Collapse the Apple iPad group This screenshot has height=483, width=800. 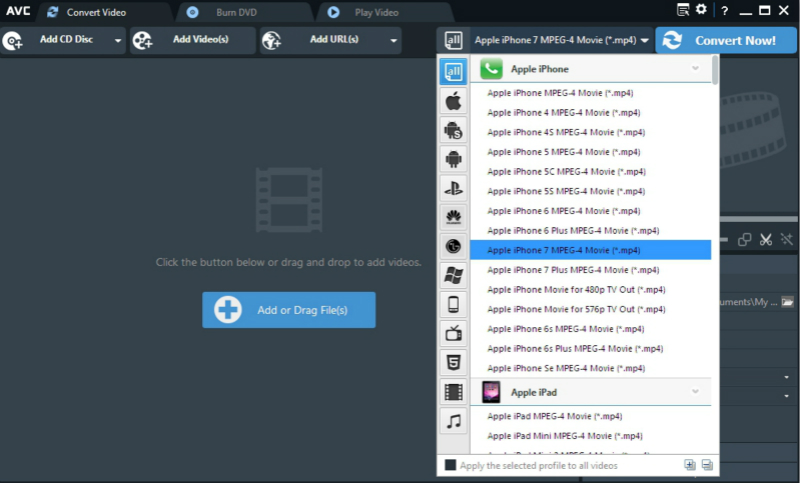tap(695, 392)
